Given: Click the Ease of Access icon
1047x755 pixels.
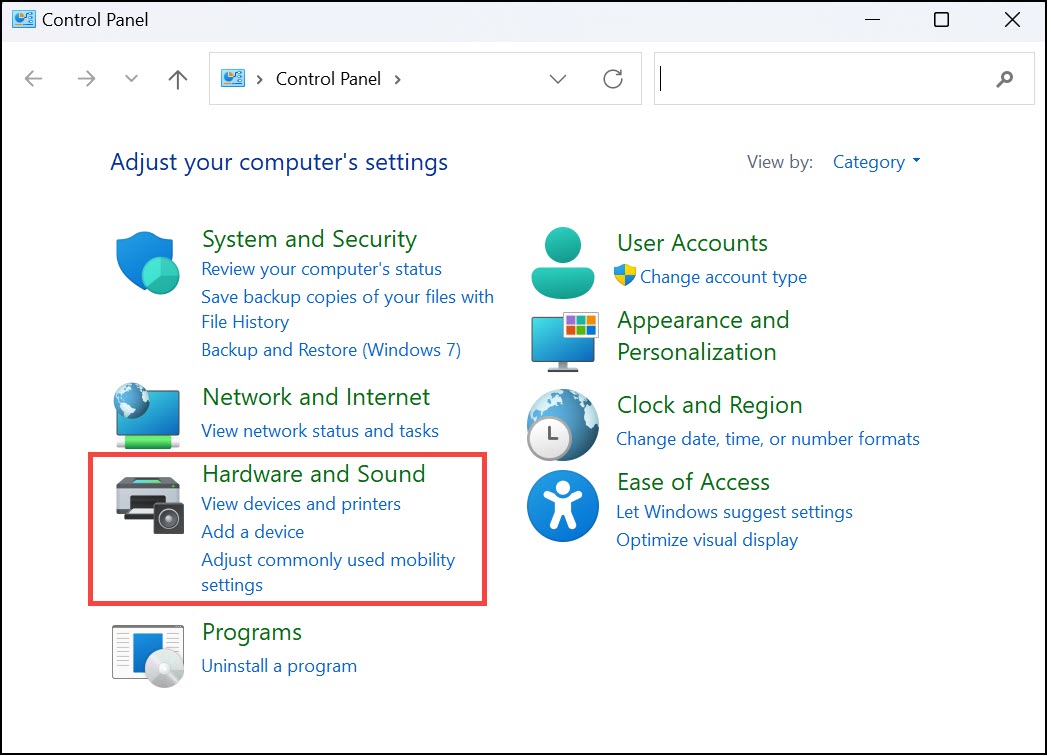Looking at the screenshot, I should pyautogui.click(x=562, y=504).
